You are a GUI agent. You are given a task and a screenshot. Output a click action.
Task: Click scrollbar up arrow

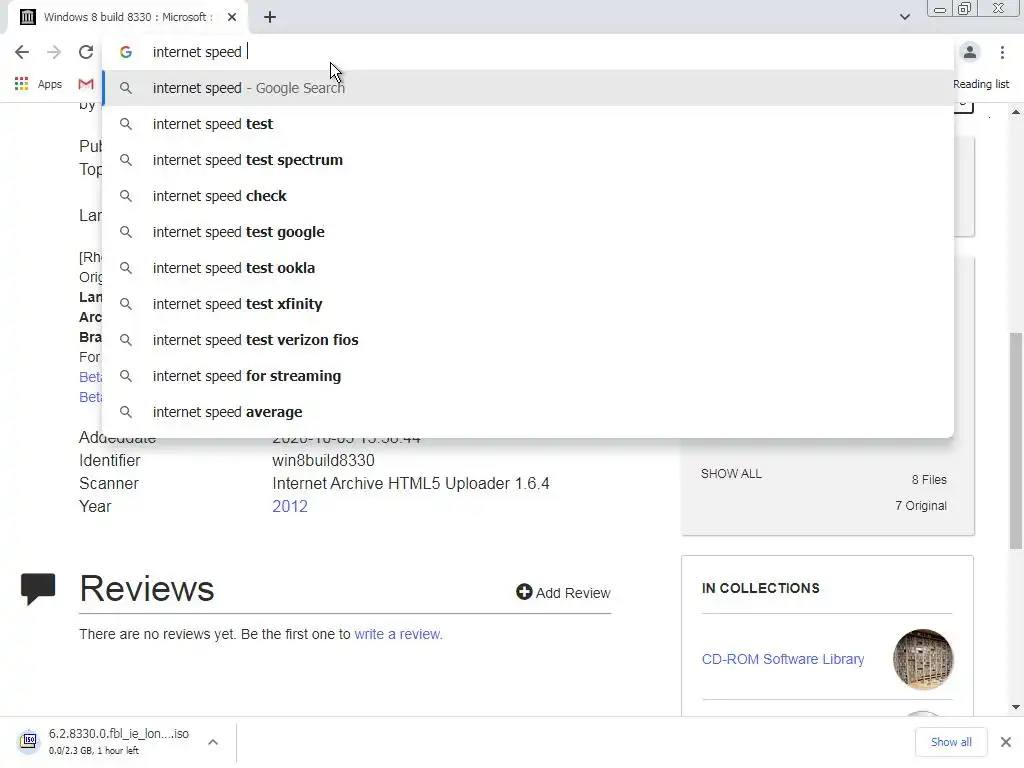coord(1016,112)
